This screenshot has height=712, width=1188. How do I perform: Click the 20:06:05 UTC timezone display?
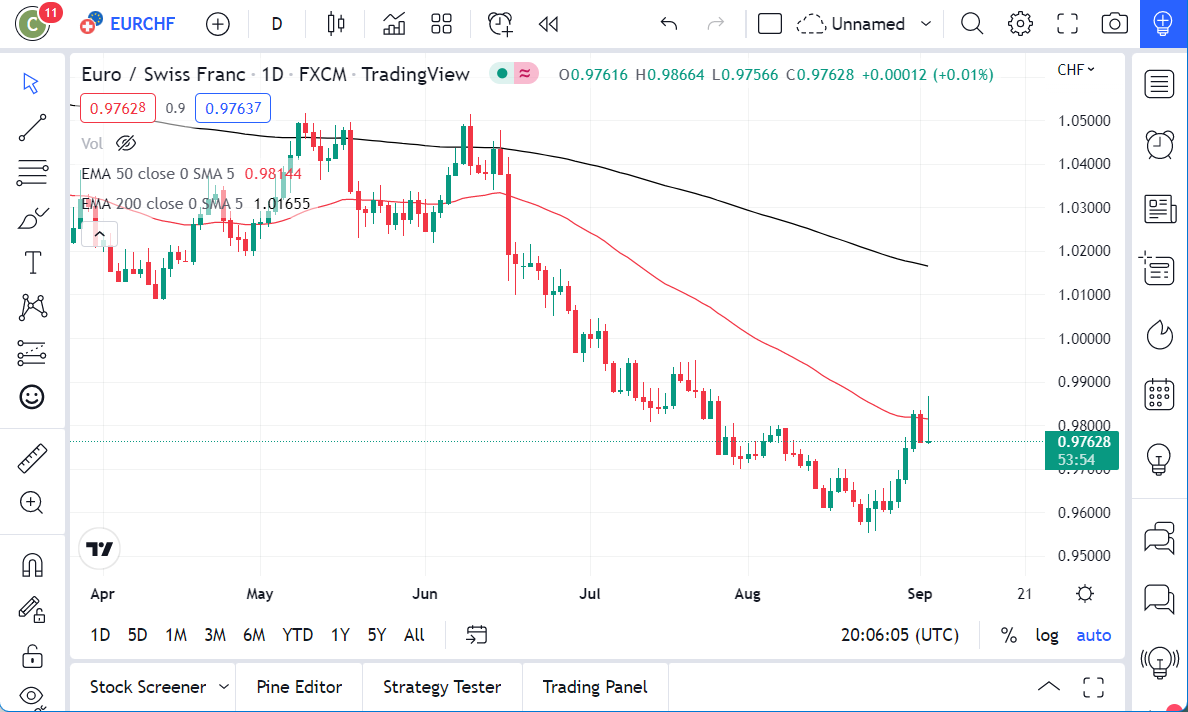[898, 635]
